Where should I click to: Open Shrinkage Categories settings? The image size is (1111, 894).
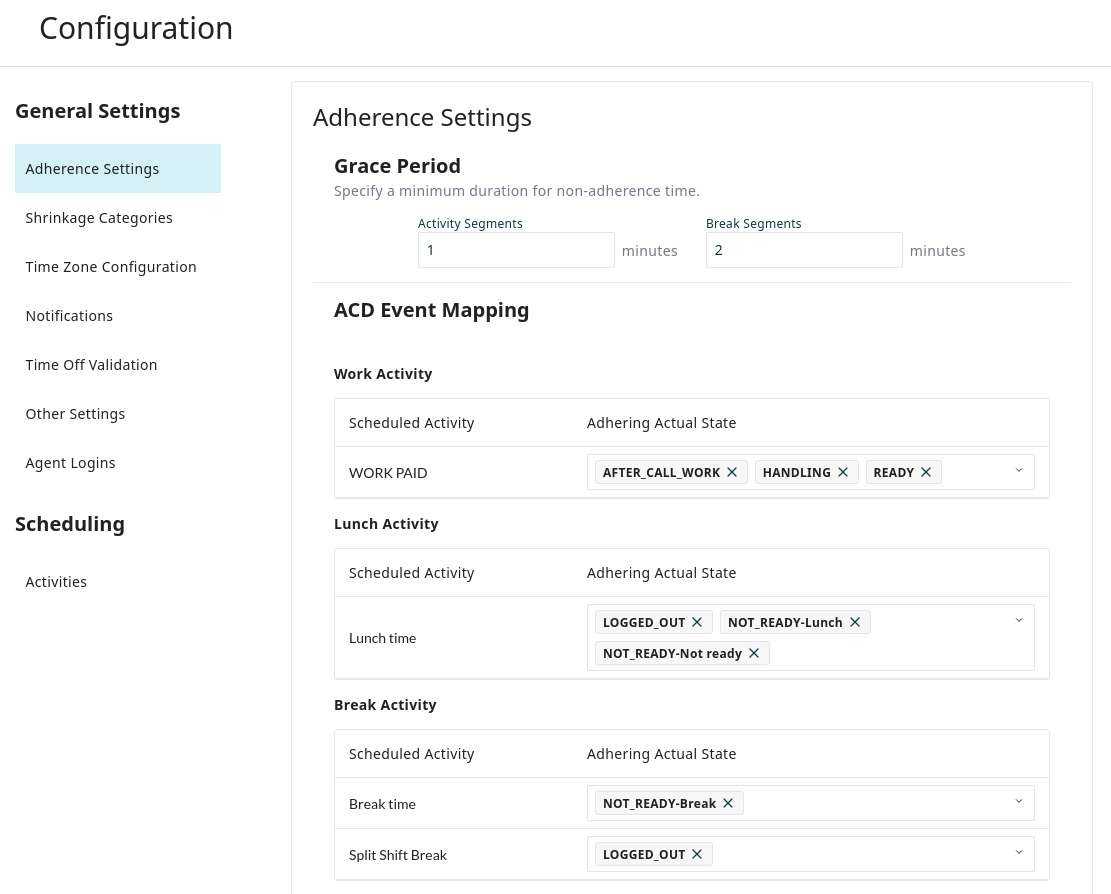[x=99, y=218]
